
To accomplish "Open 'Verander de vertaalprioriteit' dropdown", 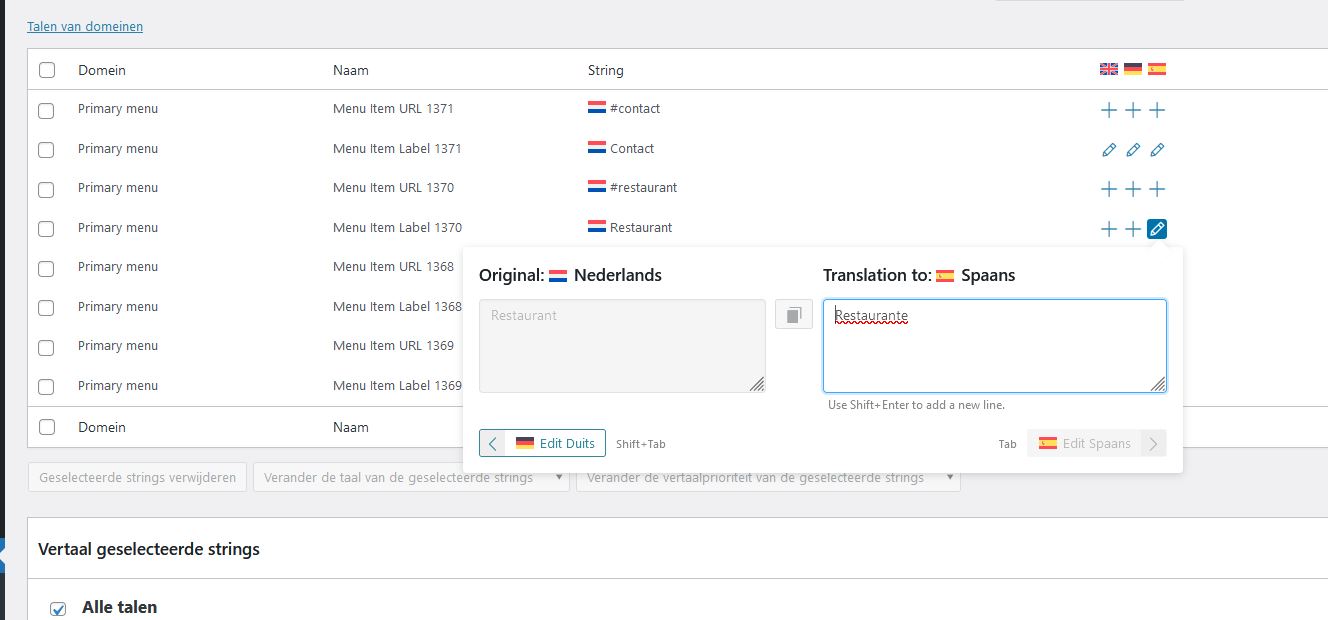I will coord(768,478).
